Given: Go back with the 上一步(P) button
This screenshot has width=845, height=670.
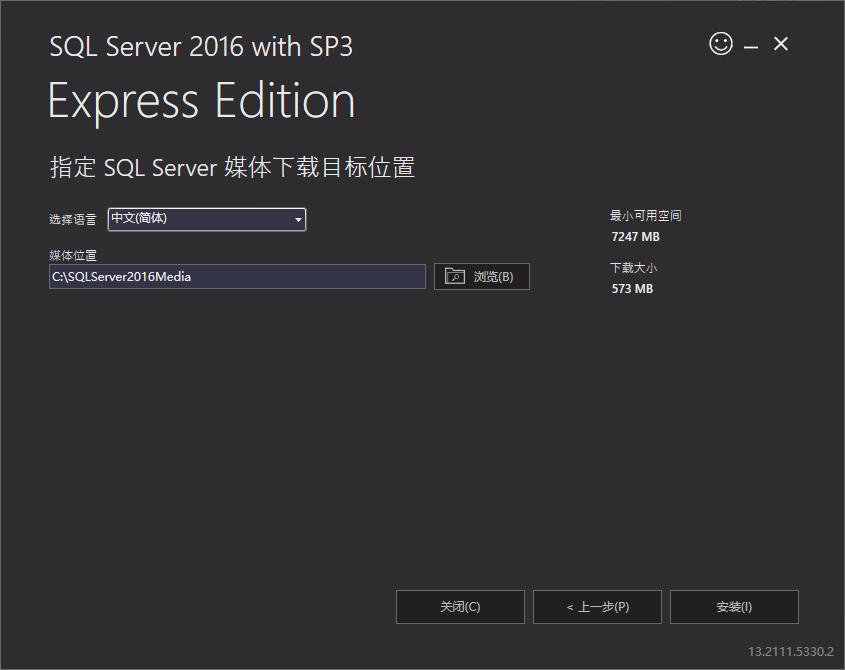Looking at the screenshot, I should [597, 607].
